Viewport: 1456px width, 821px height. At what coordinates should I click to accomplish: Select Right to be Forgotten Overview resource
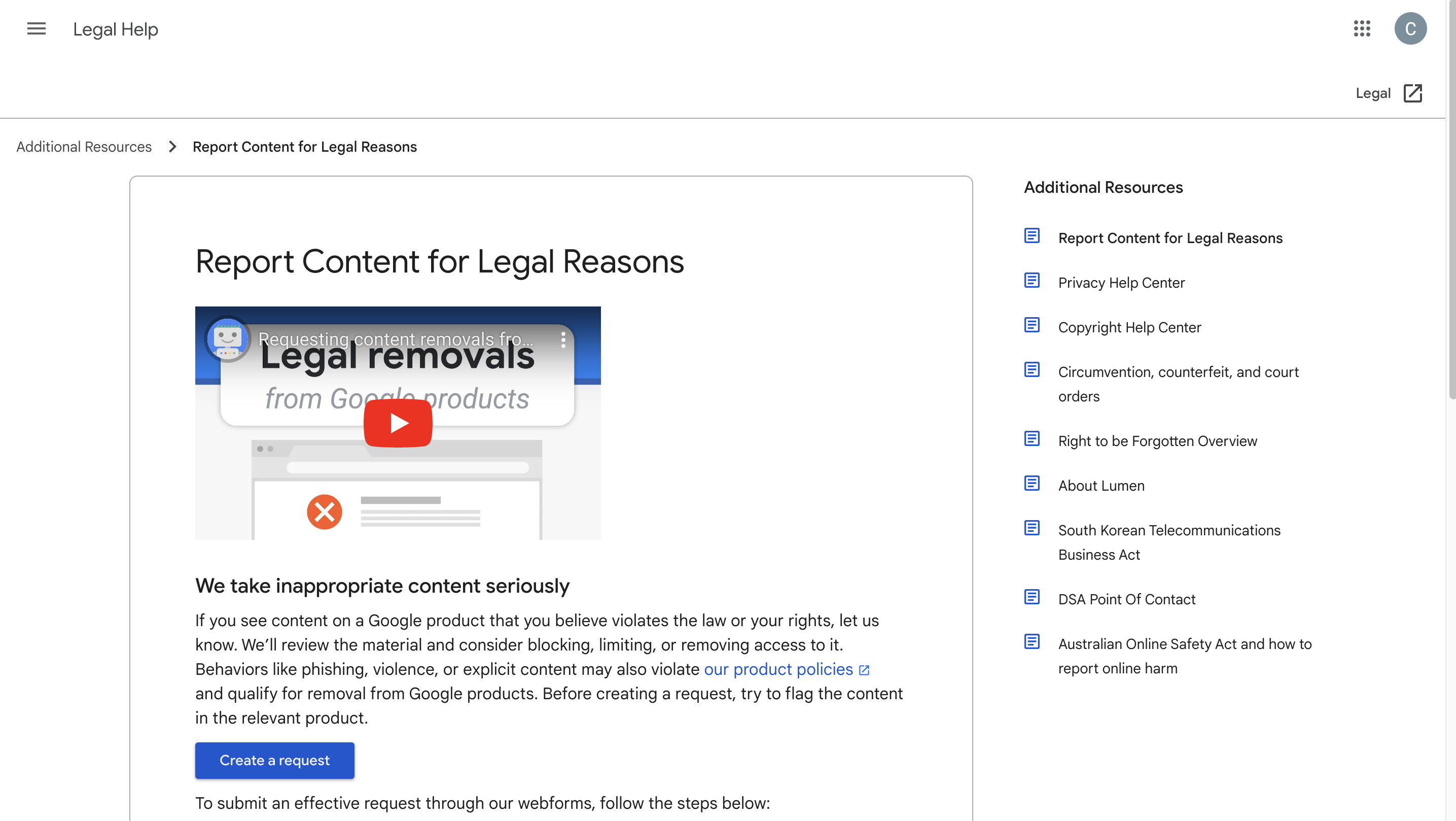coord(1158,440)
